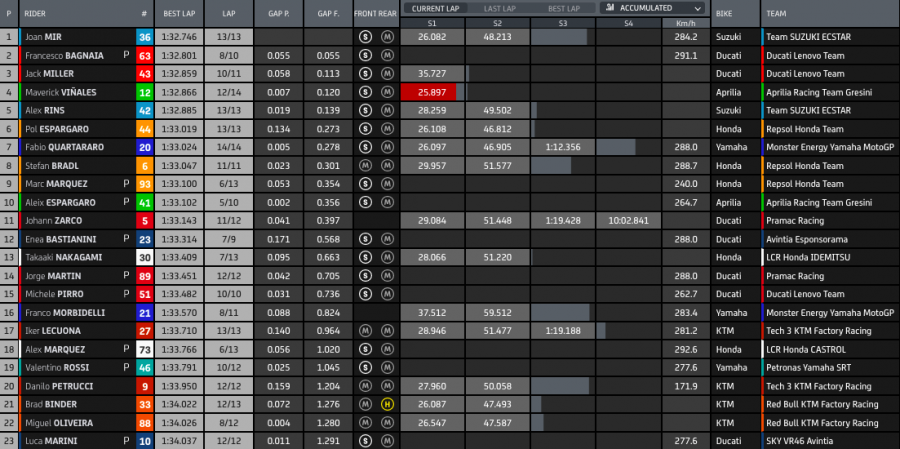Click Joan Mir's soft front tyre icon
Screen dimensions: 900x449
click(366, 36)
